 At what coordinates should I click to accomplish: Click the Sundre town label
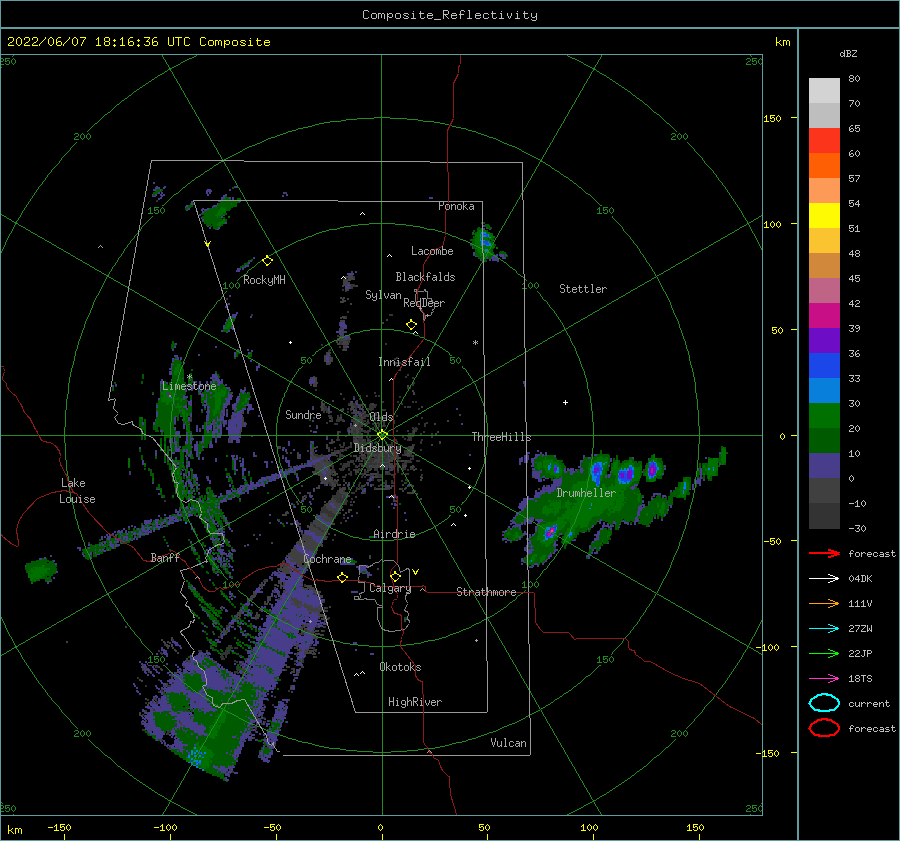click(x=303, y=414)
